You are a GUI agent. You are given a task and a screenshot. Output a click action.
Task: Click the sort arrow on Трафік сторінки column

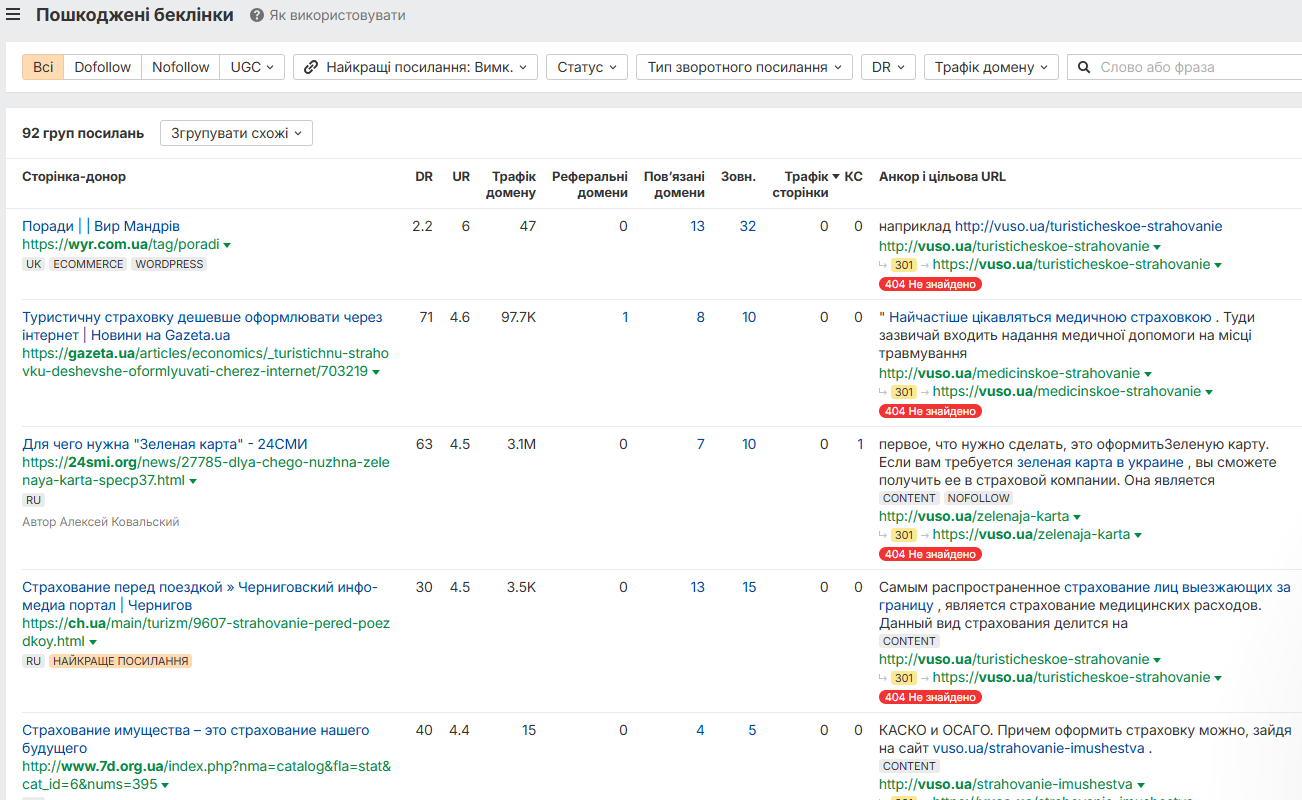coord(836,176)
